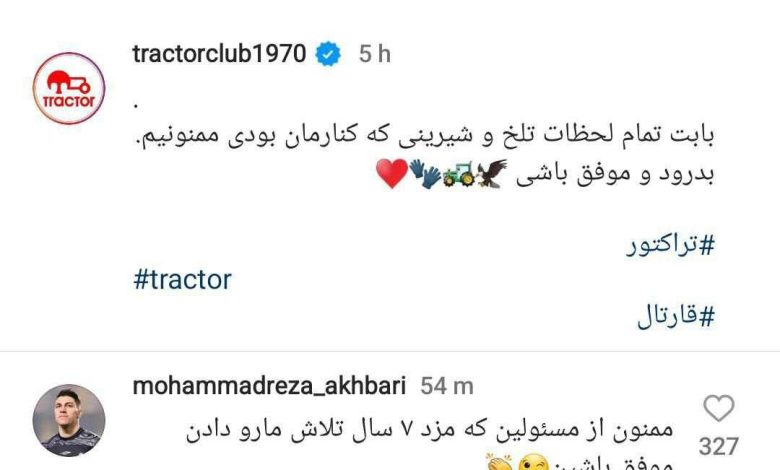The height and width of the screenshot is (470, 780).
Task: Click the winking face emoji in comment
Action: [533, 464]
